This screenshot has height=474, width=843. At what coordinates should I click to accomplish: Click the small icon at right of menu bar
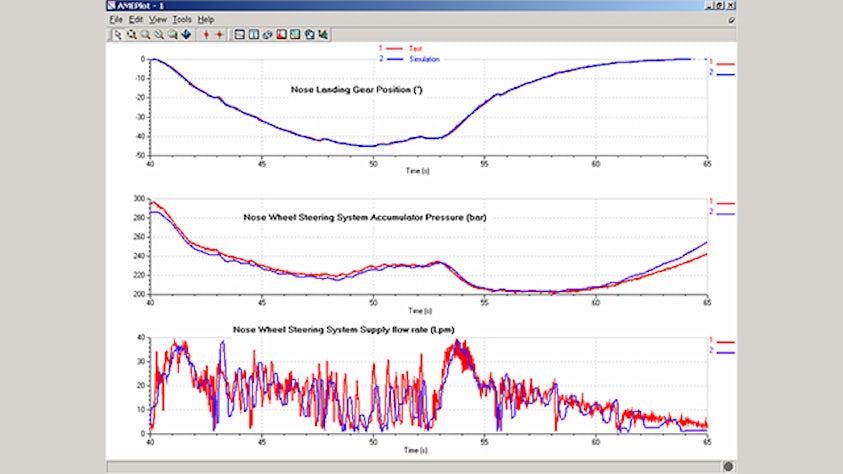[731, 20]
